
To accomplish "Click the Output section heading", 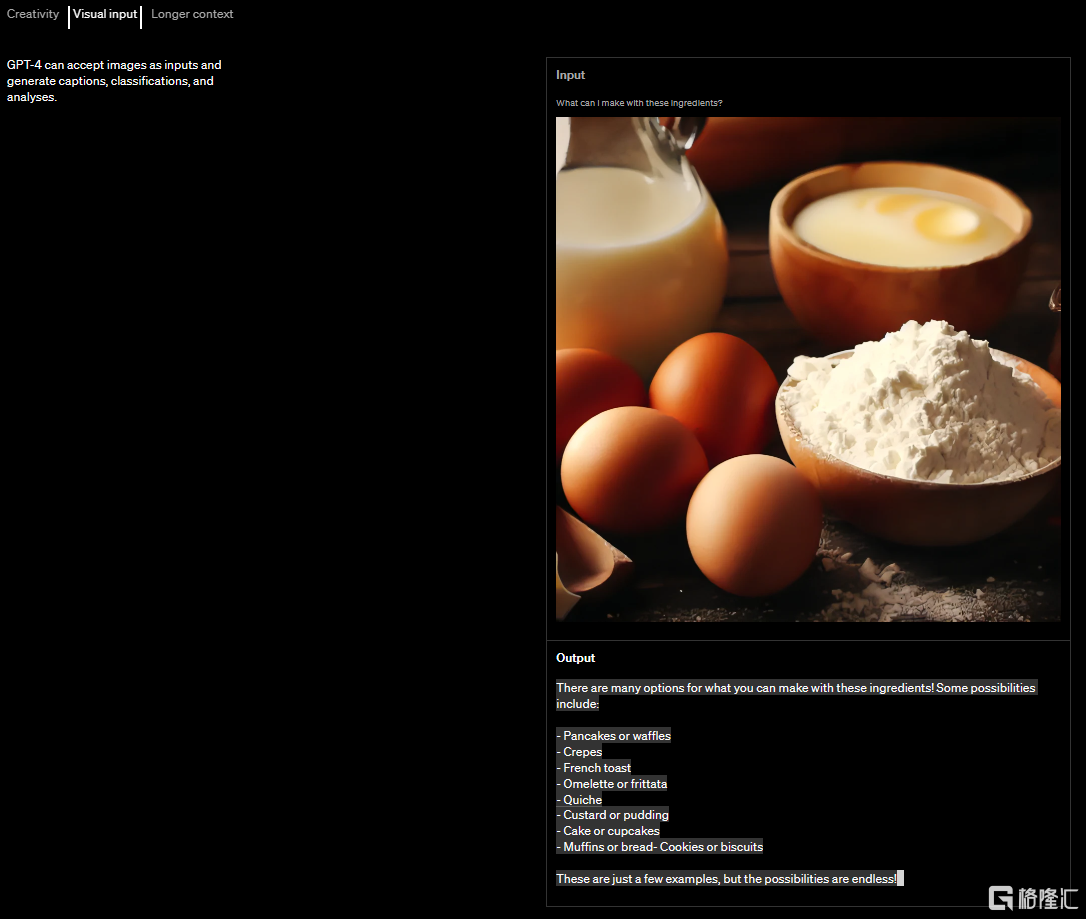I will click(x=575, y=658).
